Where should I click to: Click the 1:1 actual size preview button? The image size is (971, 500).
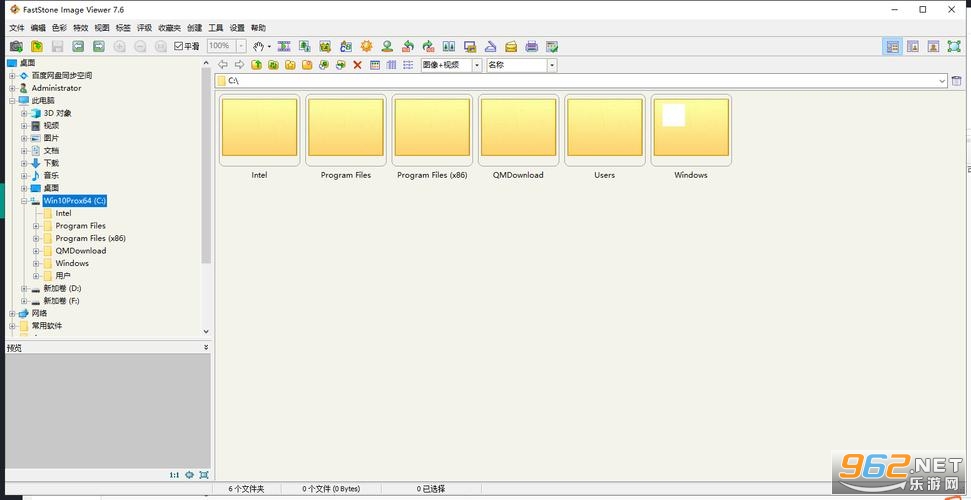pyautogui.click(x=174, y=475)
